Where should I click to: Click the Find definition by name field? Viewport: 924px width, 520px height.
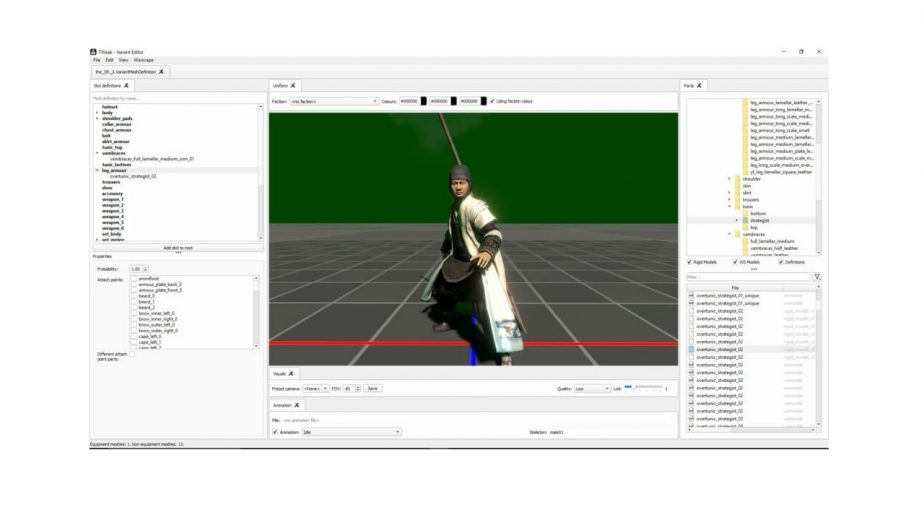pos(177,98)
